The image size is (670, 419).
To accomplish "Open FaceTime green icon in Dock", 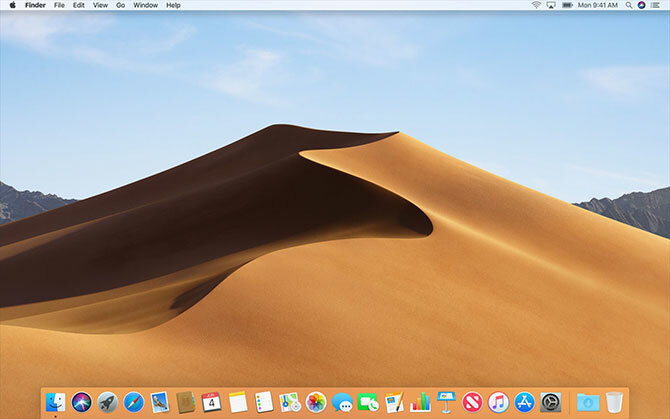I will [368, 402].
